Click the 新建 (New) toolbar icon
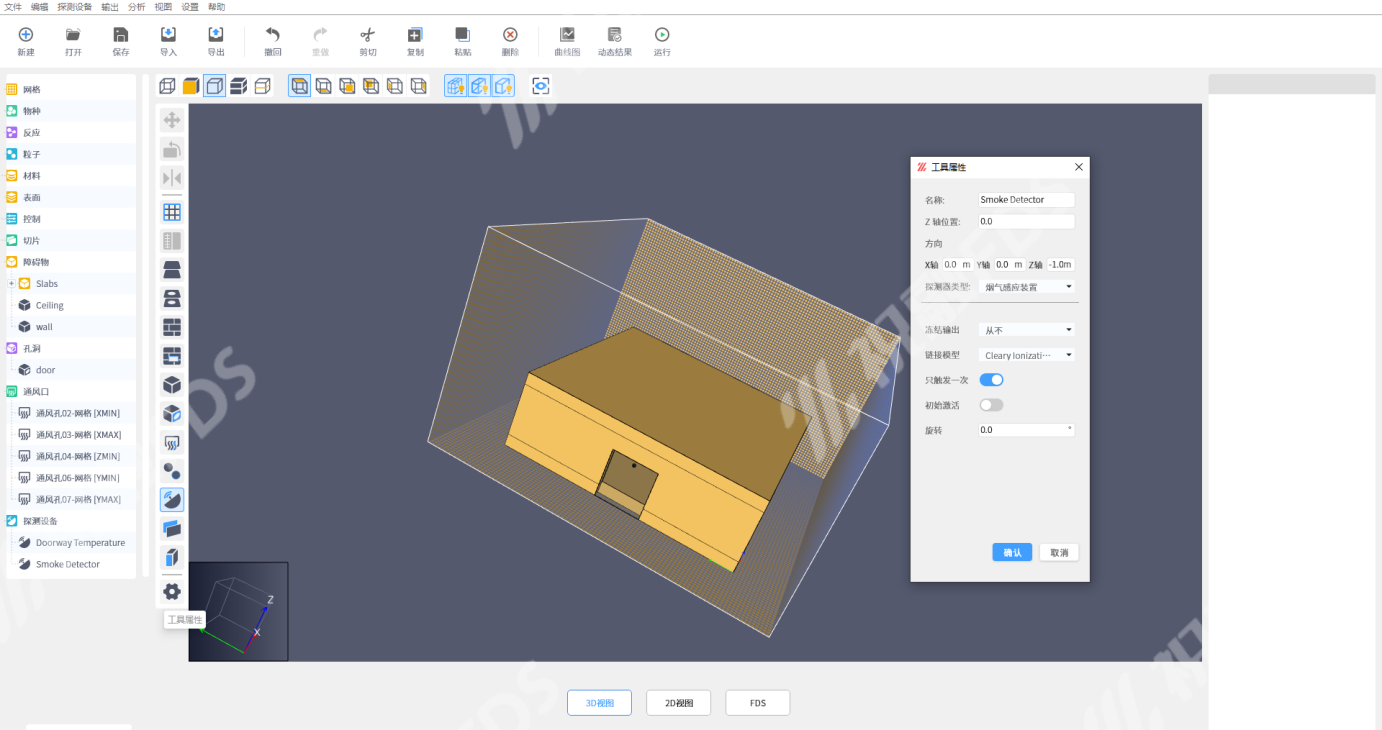 click(x=26, y=35)
